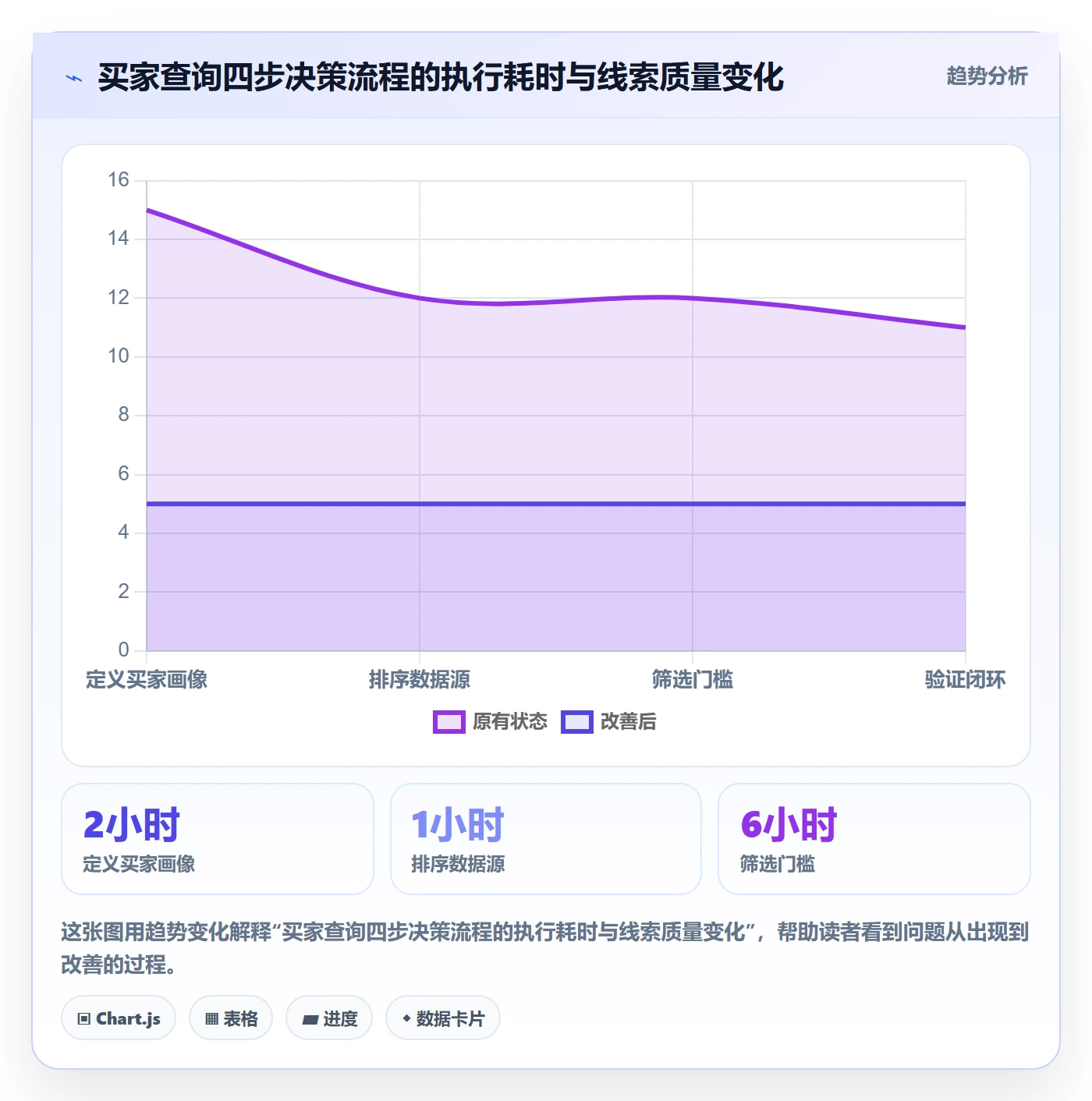Screen dimensions: 1092x1101
Task: Click the y-axis value 0
Action: click(x=123, y=650)
